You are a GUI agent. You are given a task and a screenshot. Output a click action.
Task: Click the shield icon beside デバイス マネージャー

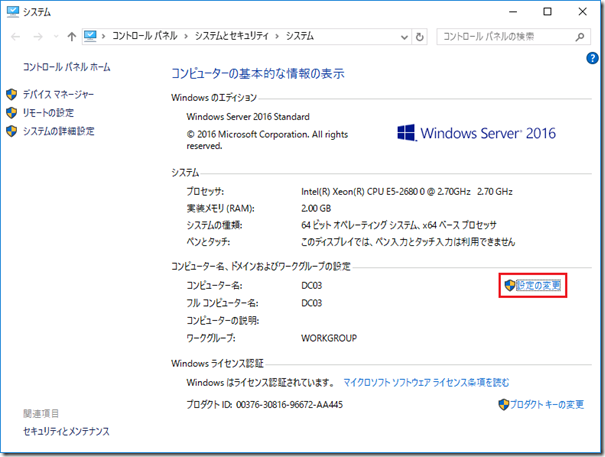click(x=12, y=94)
